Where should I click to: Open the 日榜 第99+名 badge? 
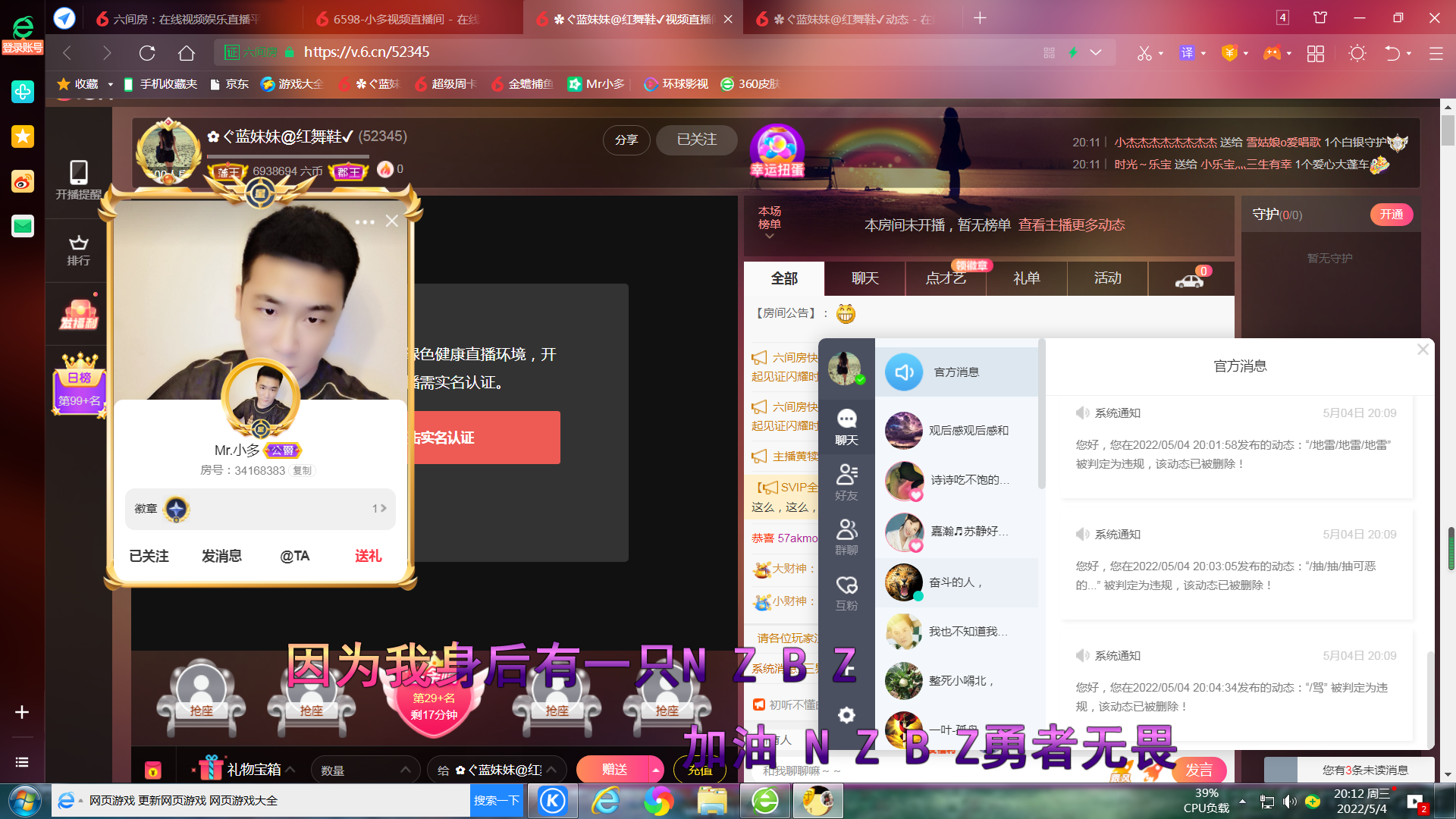point(80,384)
